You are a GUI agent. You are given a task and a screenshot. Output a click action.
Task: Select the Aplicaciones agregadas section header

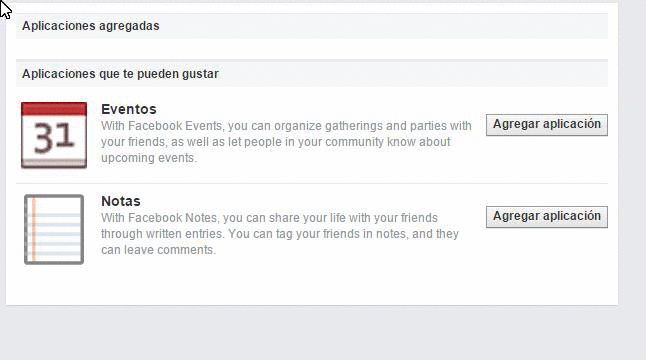tap(91, 26)
